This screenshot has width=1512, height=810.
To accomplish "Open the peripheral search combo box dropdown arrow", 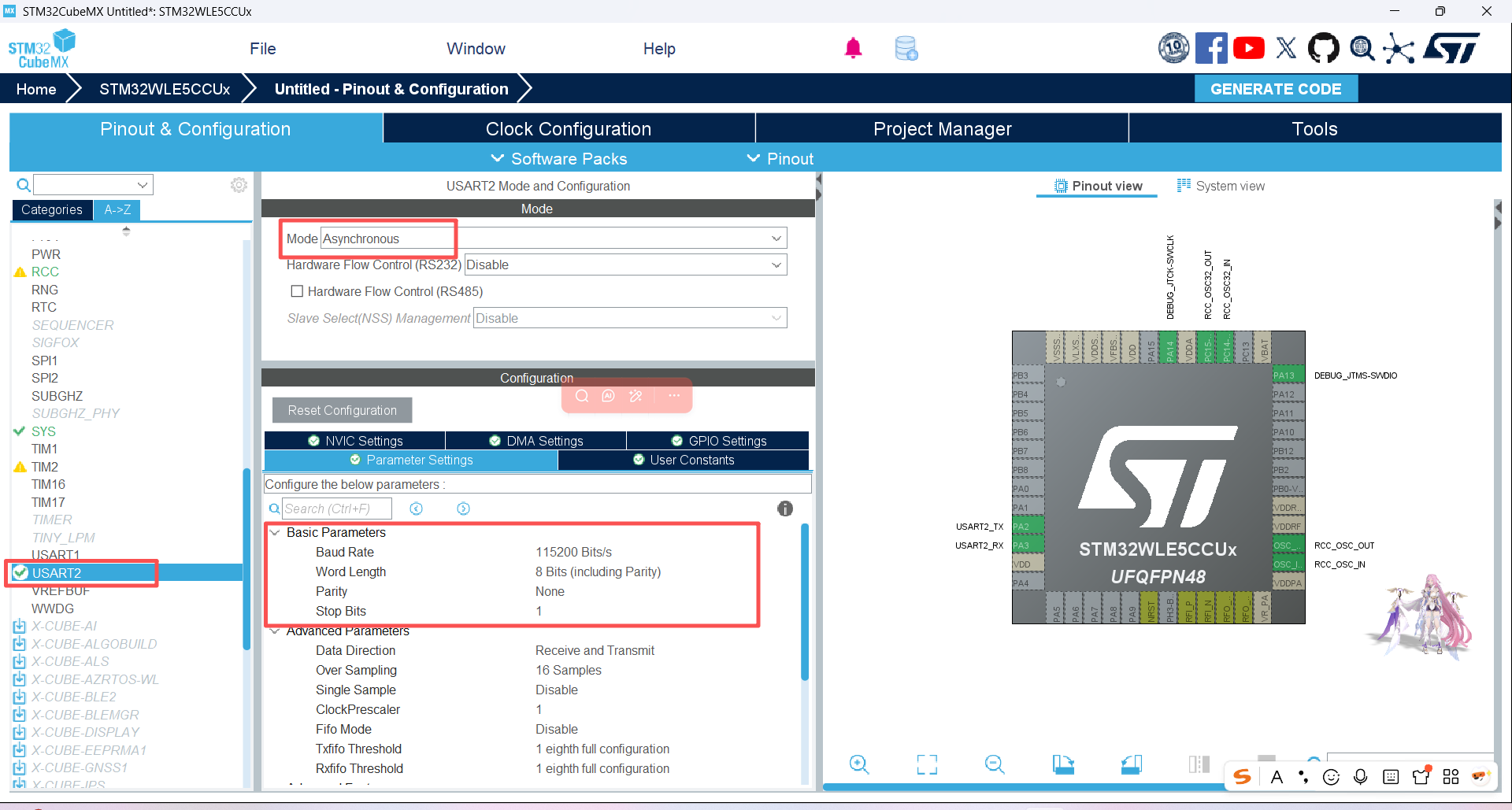I will point(143,185).
